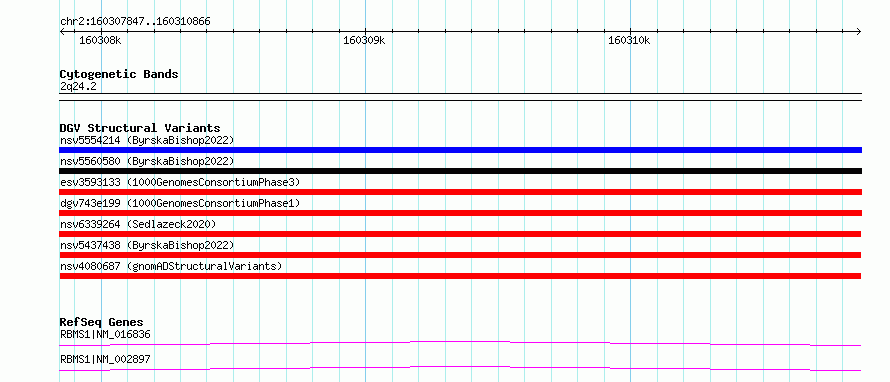The height and width of the screenshot is (382, 890).
Task: Click the left arrowhead of the ruler
Action: click(x=62, y=31)
